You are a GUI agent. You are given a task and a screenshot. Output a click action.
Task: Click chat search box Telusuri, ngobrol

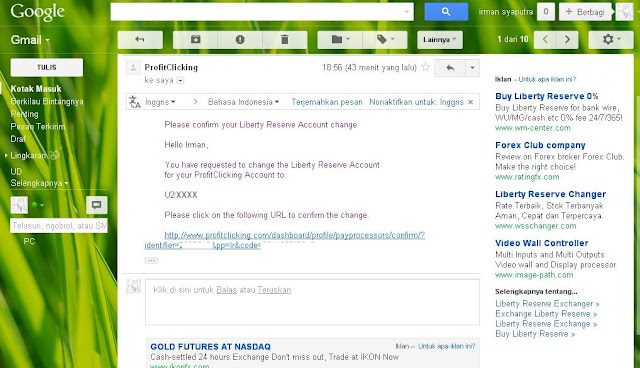click(x=58, y=226)
